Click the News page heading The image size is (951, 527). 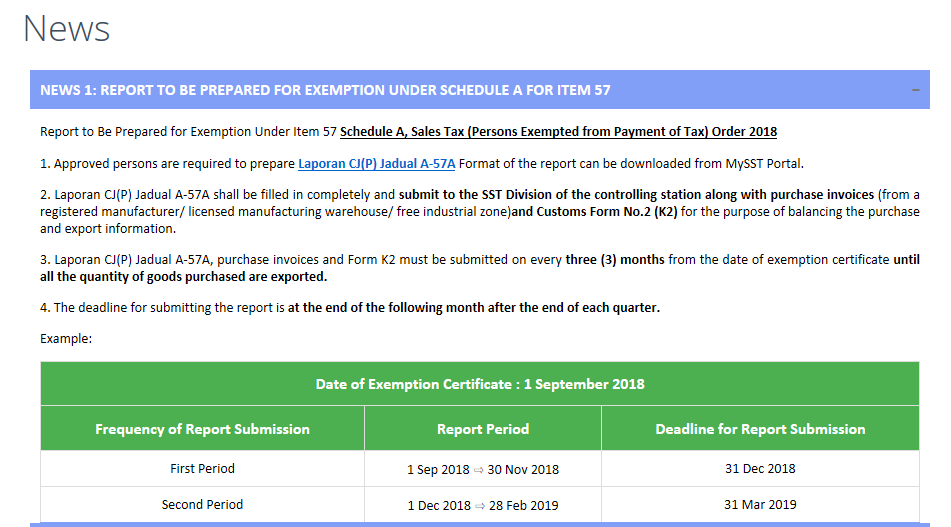click(66, 28)
